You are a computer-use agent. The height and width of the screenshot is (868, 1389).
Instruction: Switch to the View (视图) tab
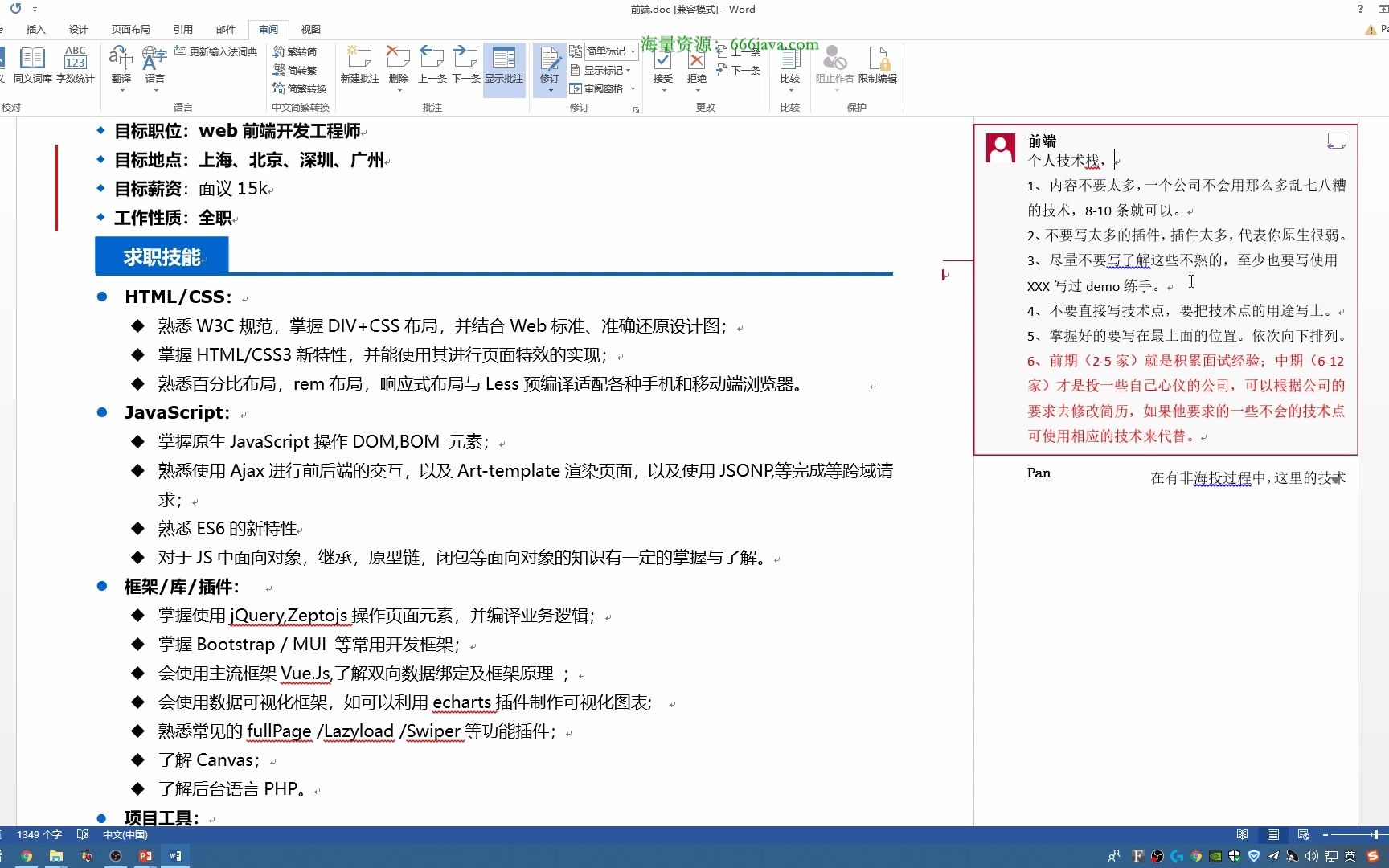[310, 29]
